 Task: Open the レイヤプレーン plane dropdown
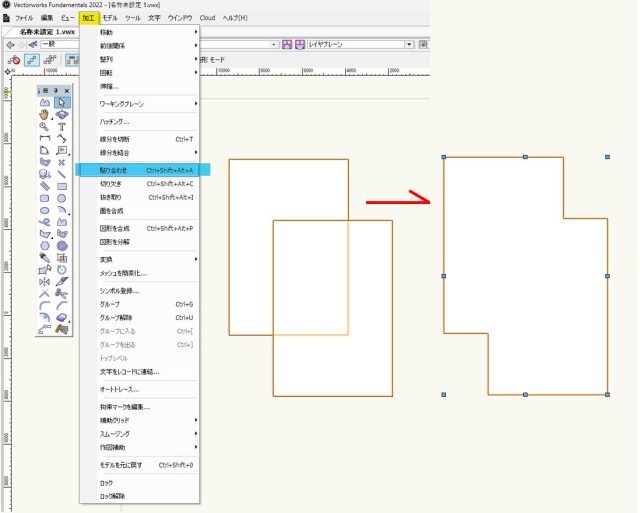(x=409, y=45)
